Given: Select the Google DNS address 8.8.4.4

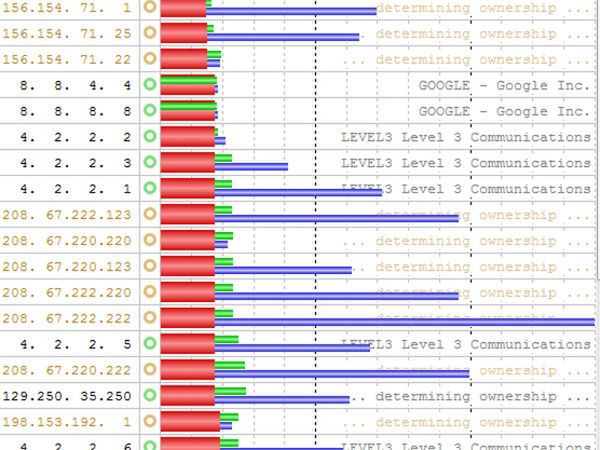Looking at the screenshot, I should [75, 85].
